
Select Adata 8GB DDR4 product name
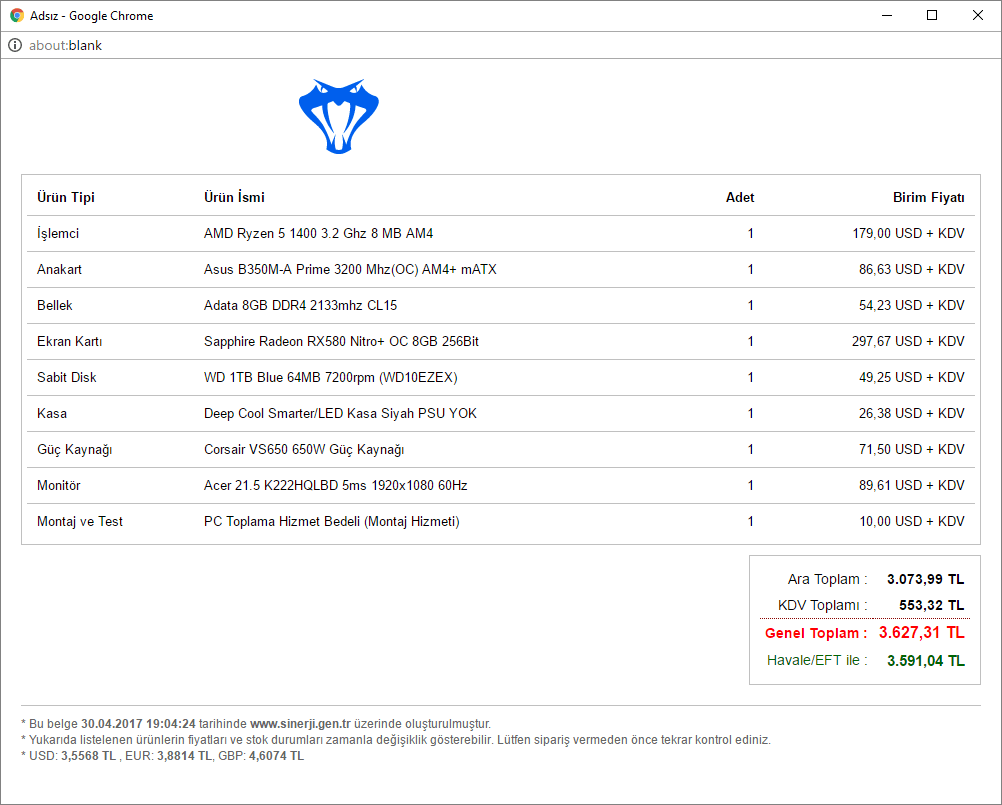pyautogui.click(x=300, y=305)
